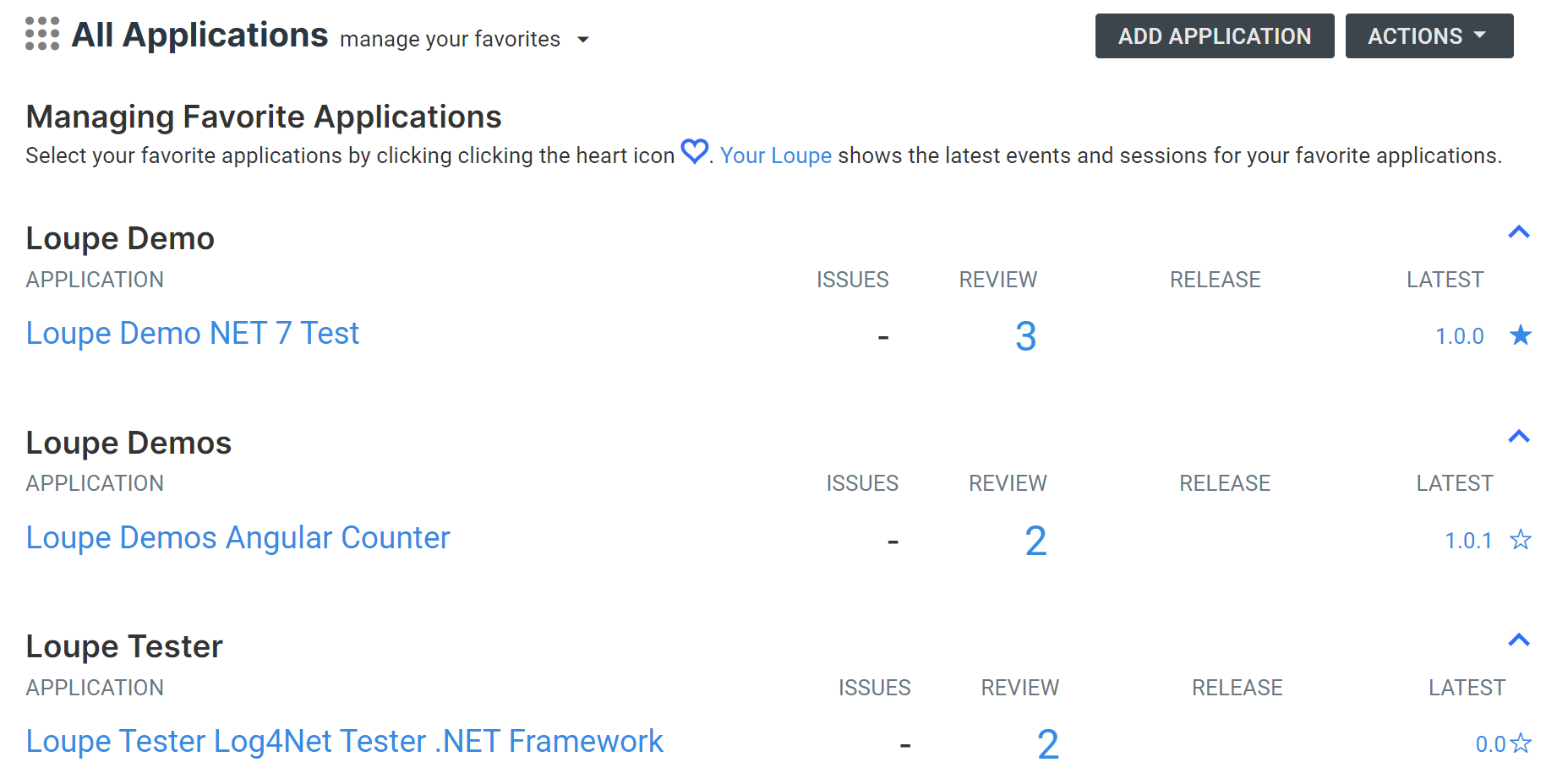Click review count 2 for Log4Net Tester
The width and height of the screenshot is (1557, 784).
click(x=1048, y=744)
